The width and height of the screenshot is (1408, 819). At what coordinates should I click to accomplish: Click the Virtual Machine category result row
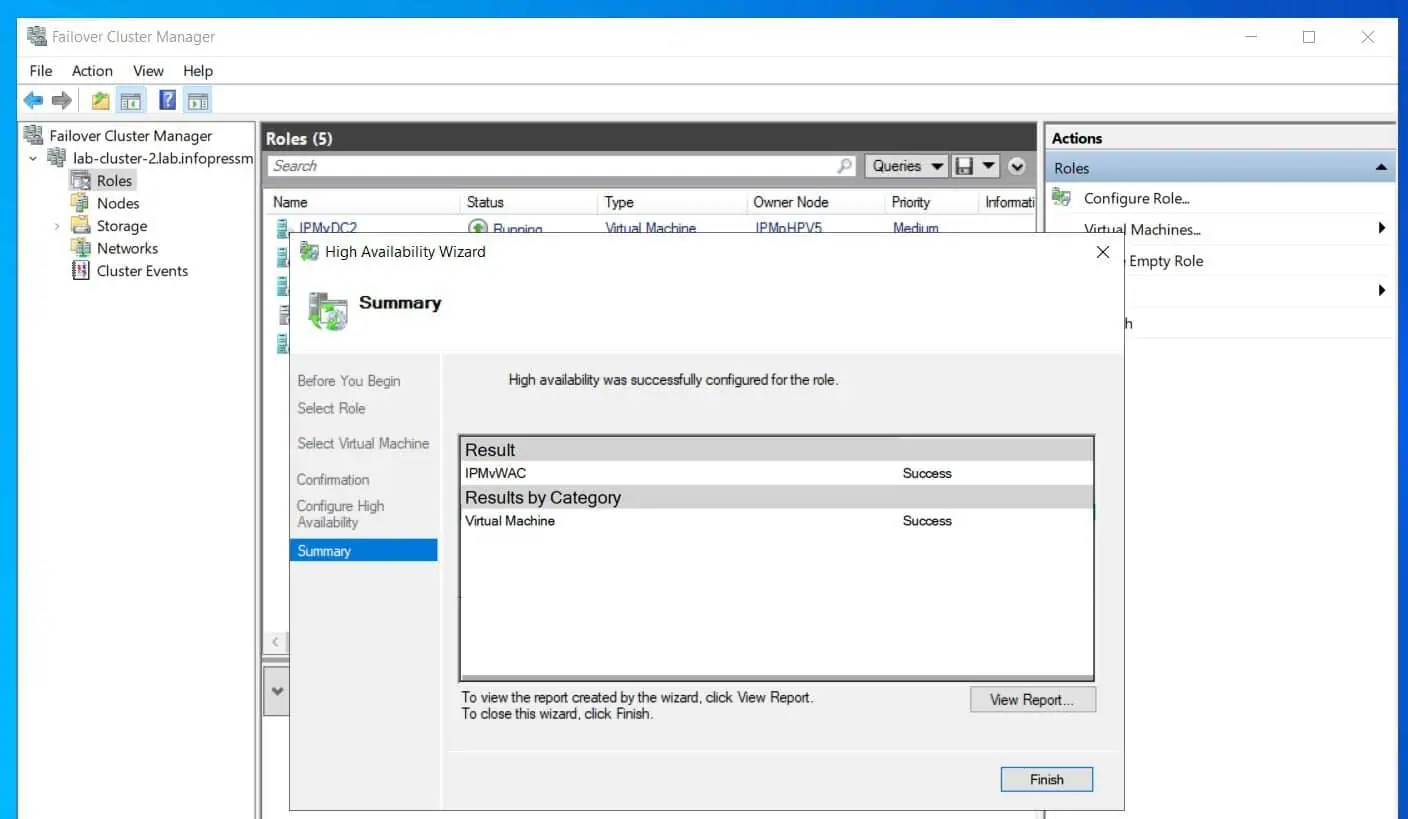pyautogui.click(x=776, y=521)
